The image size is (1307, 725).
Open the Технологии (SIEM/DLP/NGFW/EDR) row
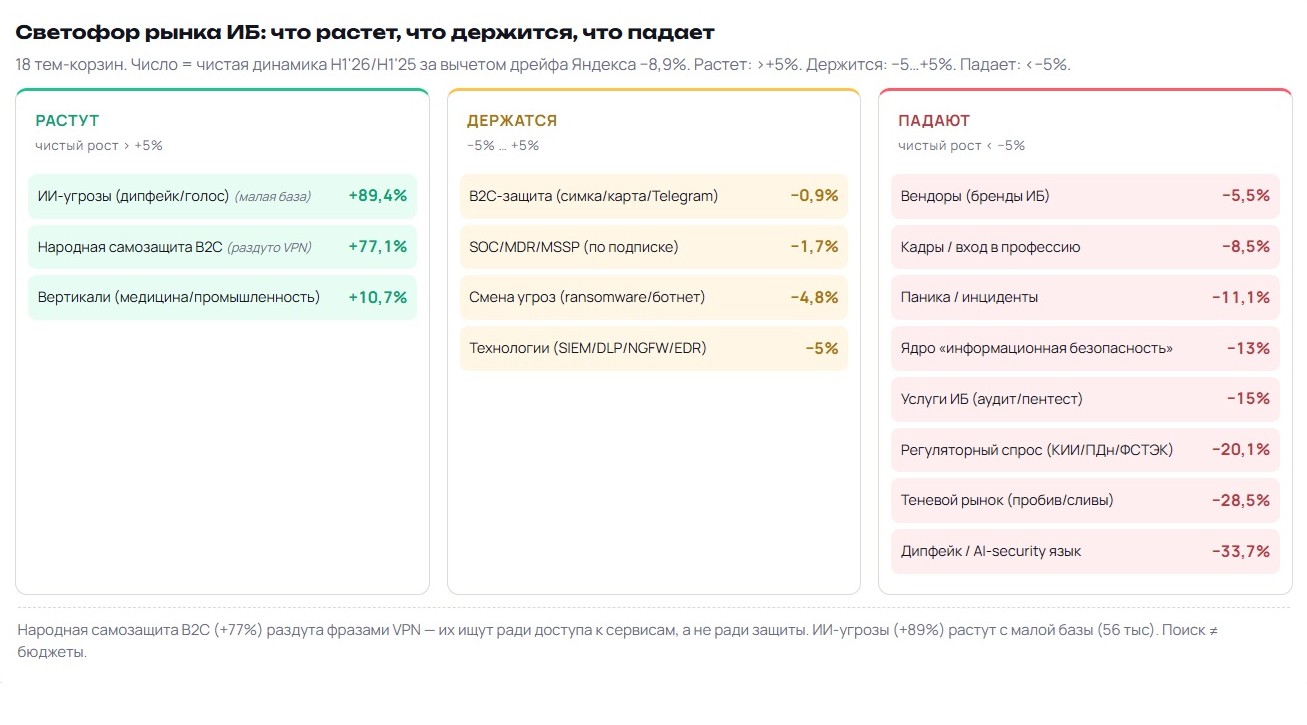click(x=654, y=348)
